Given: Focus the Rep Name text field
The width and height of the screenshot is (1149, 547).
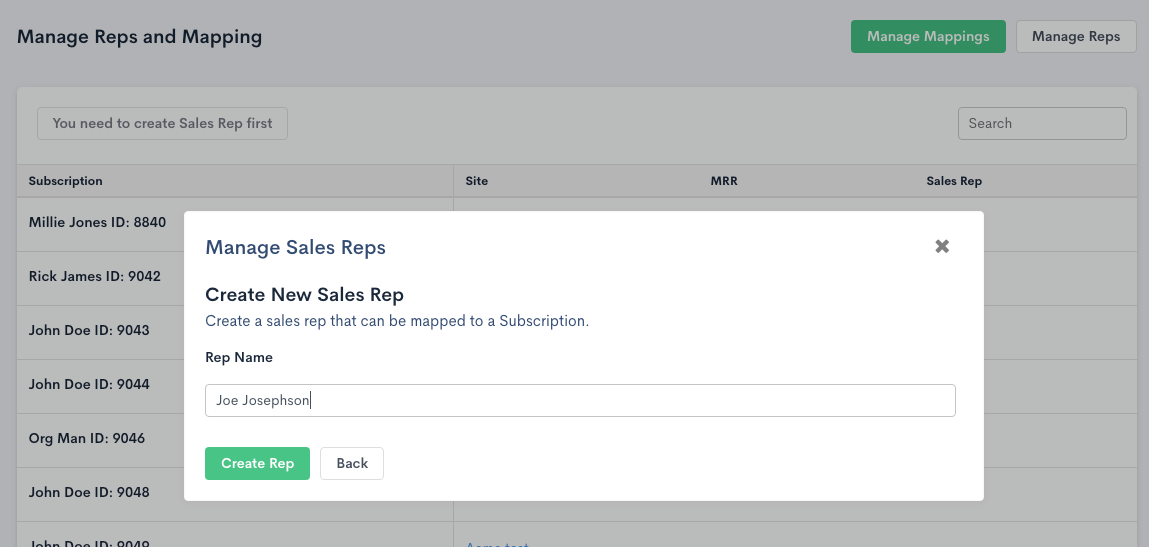Looking at the screenshot, I should click(580, 400).
